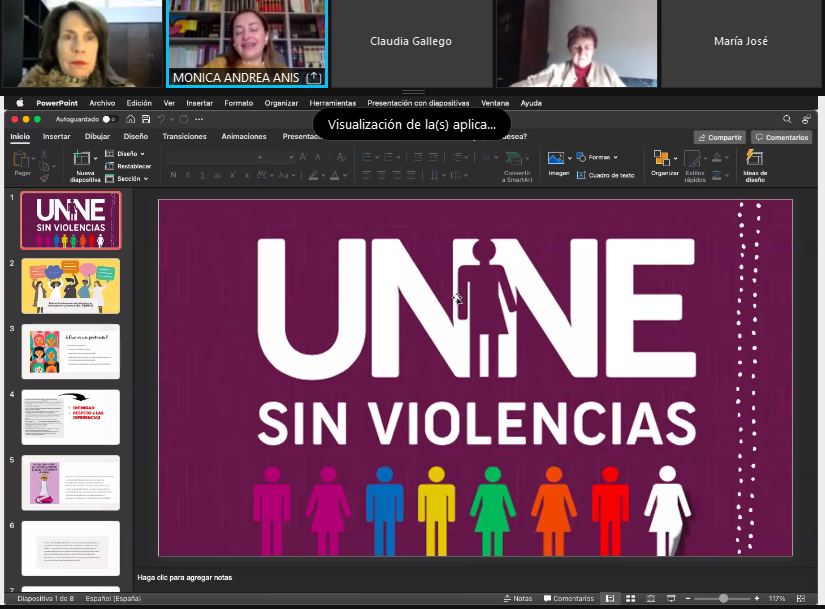Click fit slide to window icon
The width and height of the screenshot is (825, 609).
point(801,598)
